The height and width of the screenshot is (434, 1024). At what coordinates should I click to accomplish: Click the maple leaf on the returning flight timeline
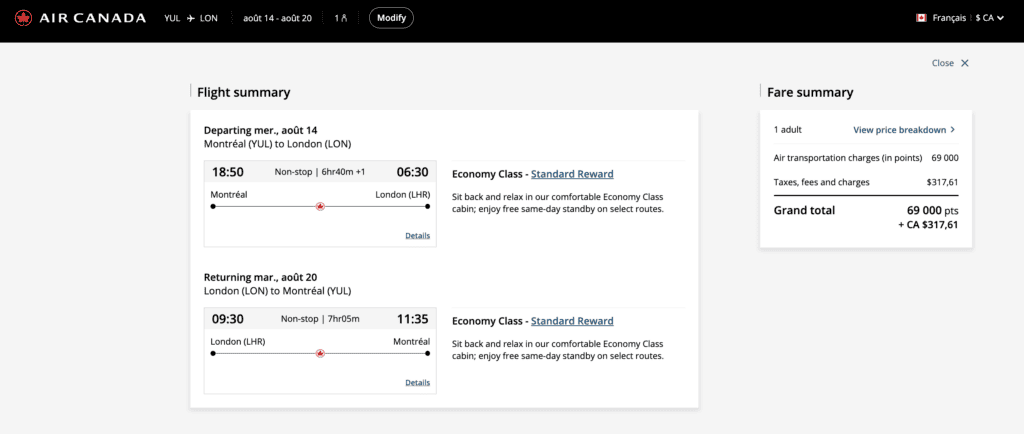(320, 353)
